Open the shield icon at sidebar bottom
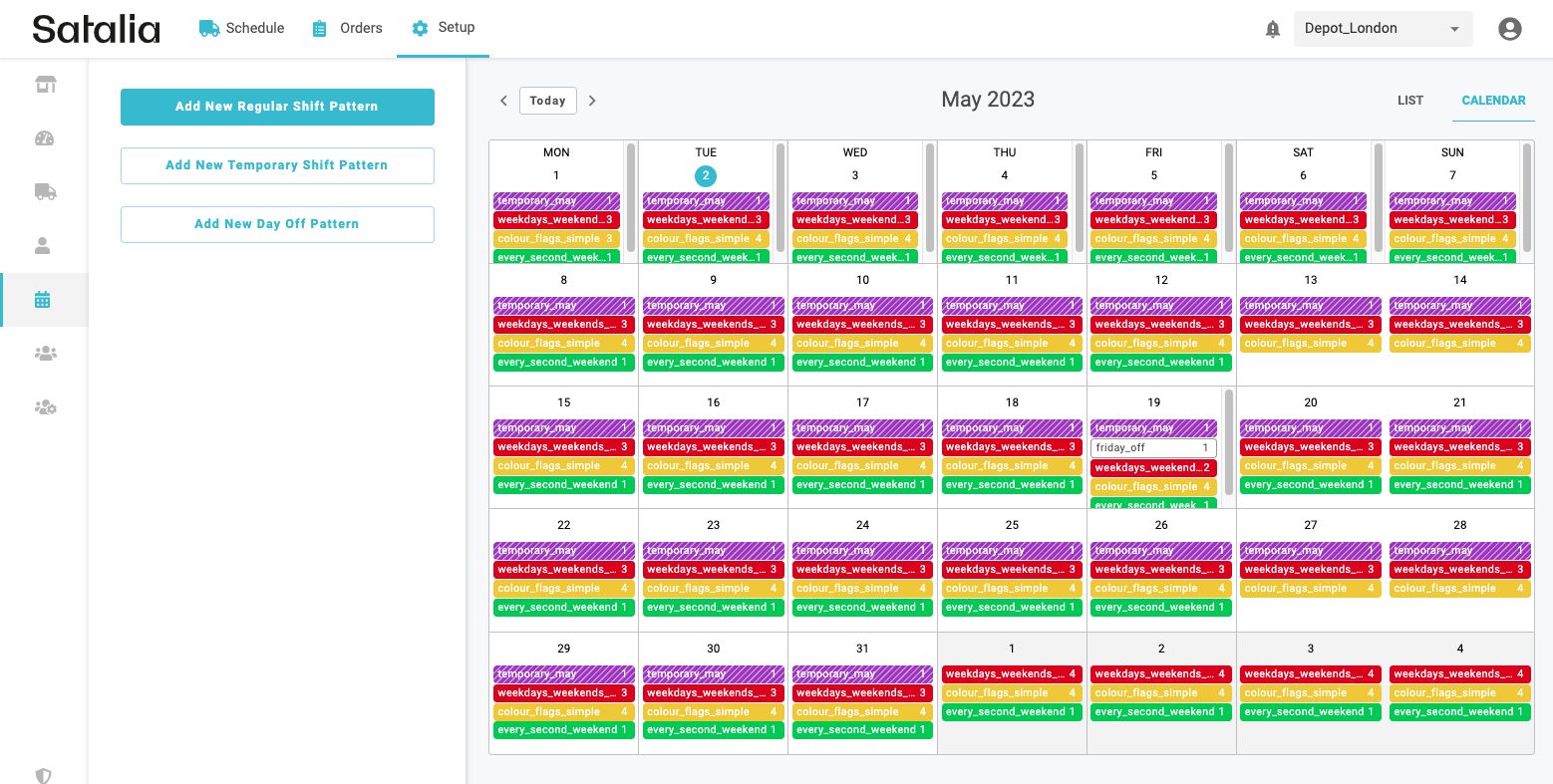Viewport: 1553px width, 784px height. pyautogui.click(x=43, y=775)
